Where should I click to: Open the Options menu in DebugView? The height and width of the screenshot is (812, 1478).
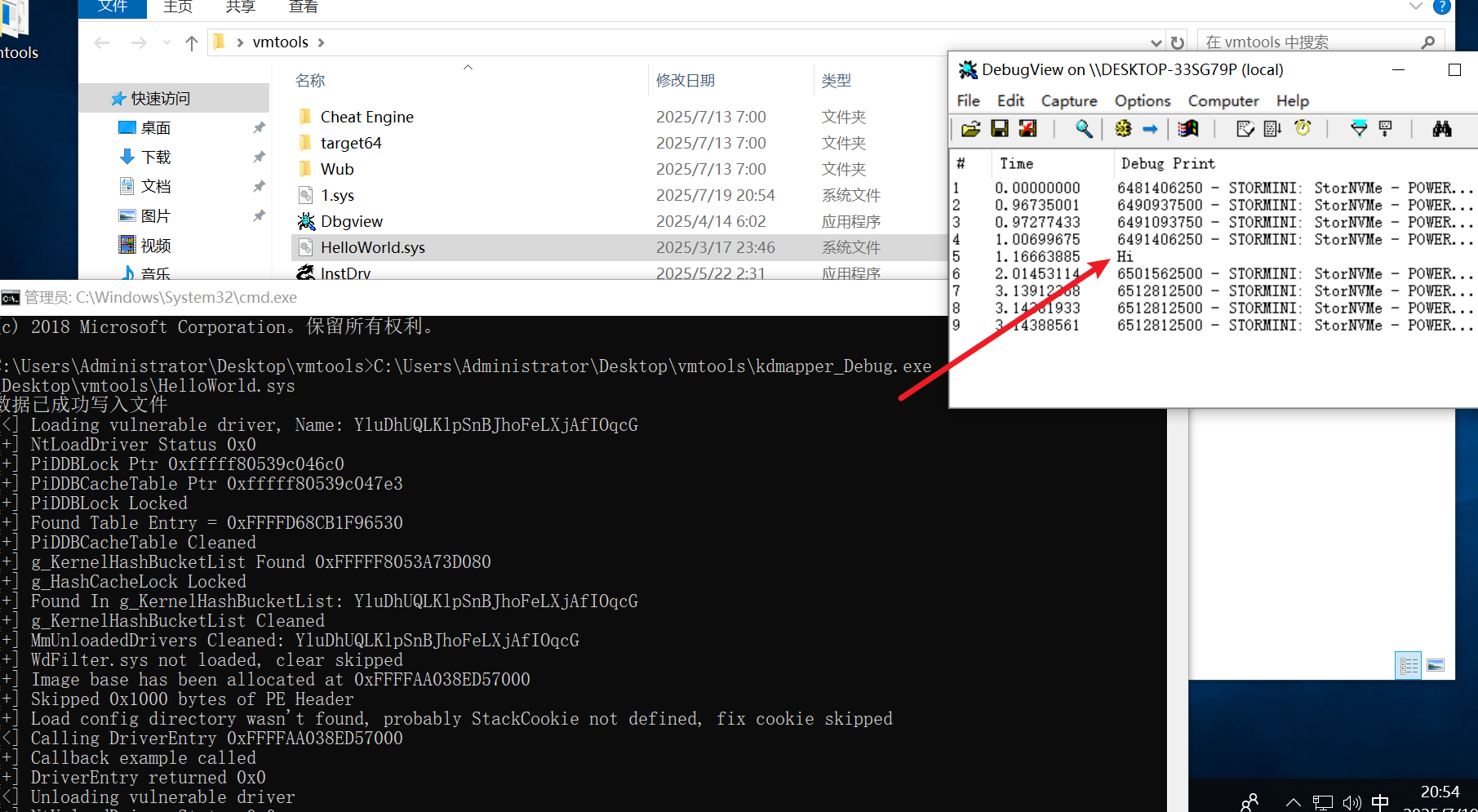click(1142, 101)
